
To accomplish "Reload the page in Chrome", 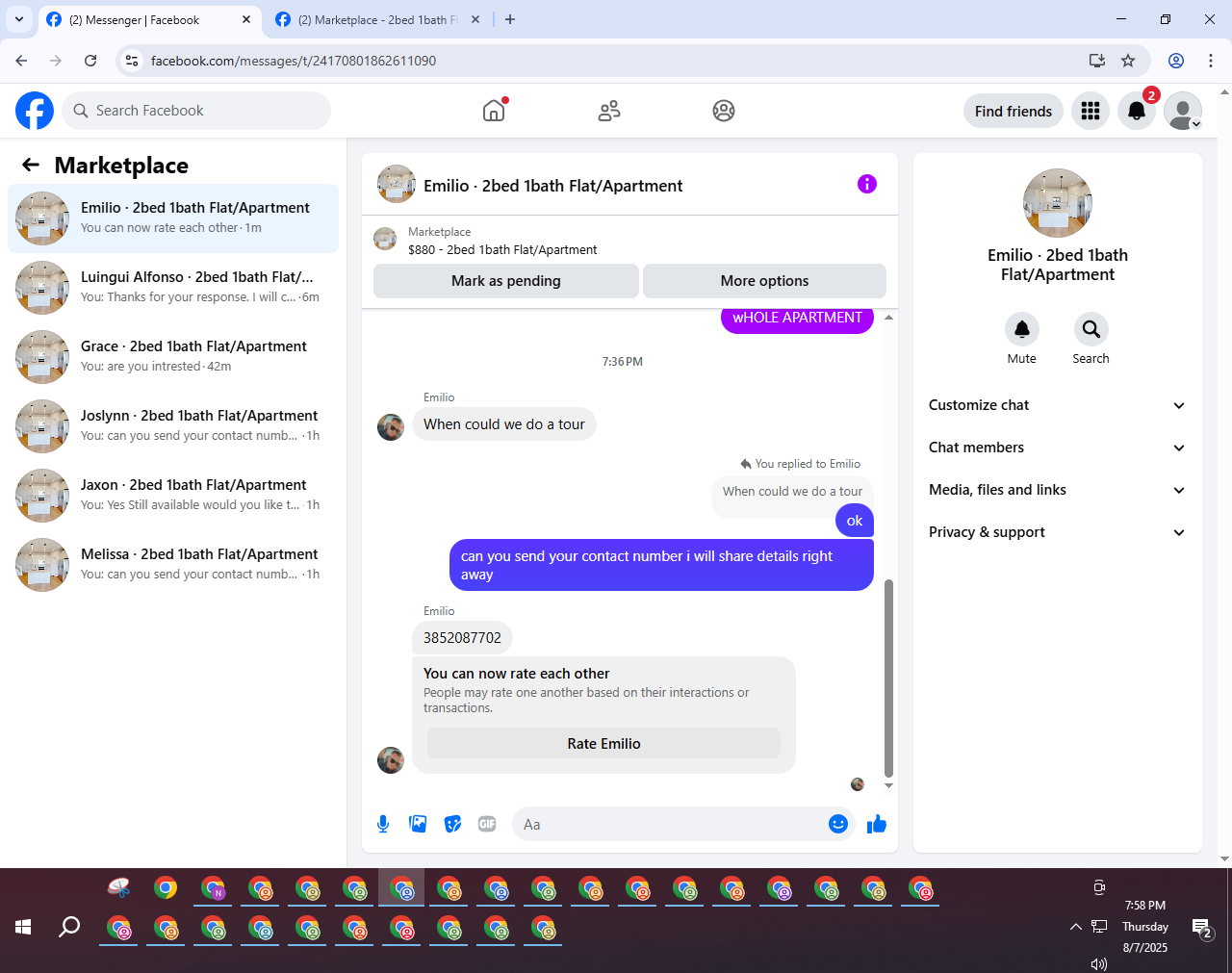I will [90, 61].
